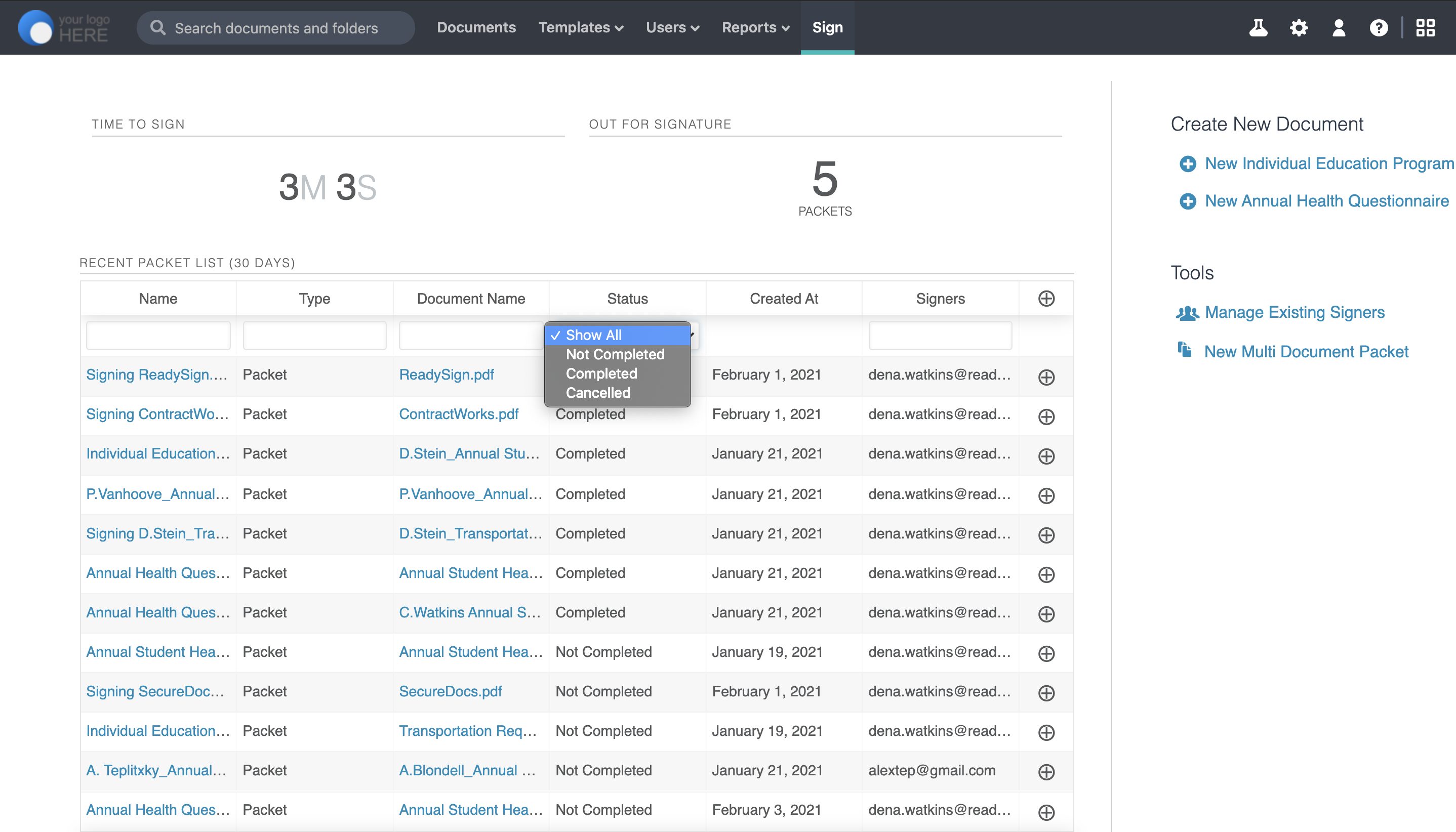The height and width of the screenshot is (832, 1456).
Task: Click the Document Name filter field
Action: point(471,336)
